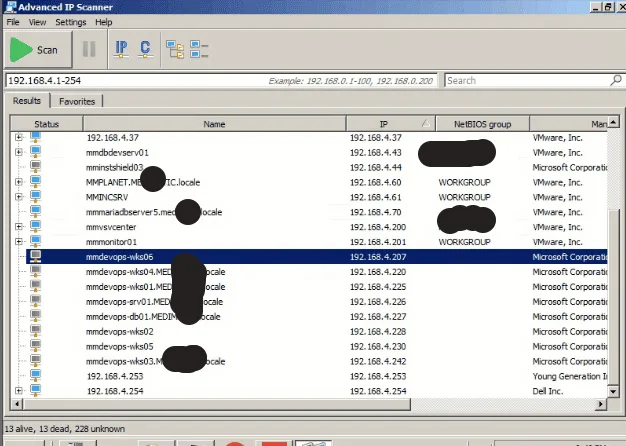
Task: Click the Pause scan icon
Action: [89, 50]
